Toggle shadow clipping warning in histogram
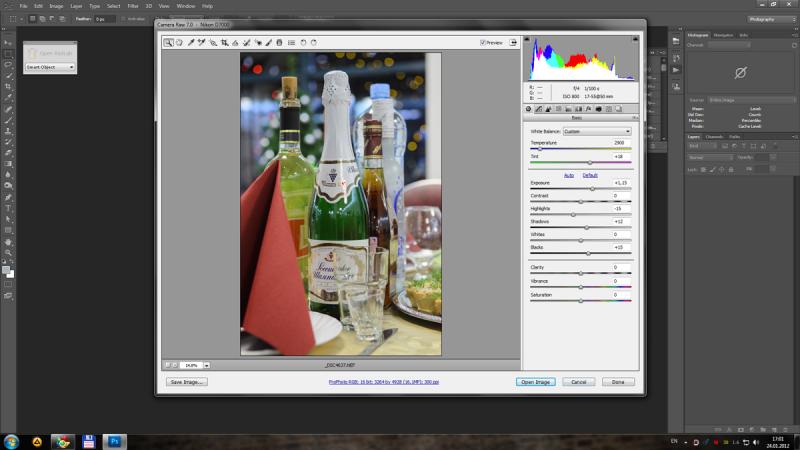 tap(527, 39)
